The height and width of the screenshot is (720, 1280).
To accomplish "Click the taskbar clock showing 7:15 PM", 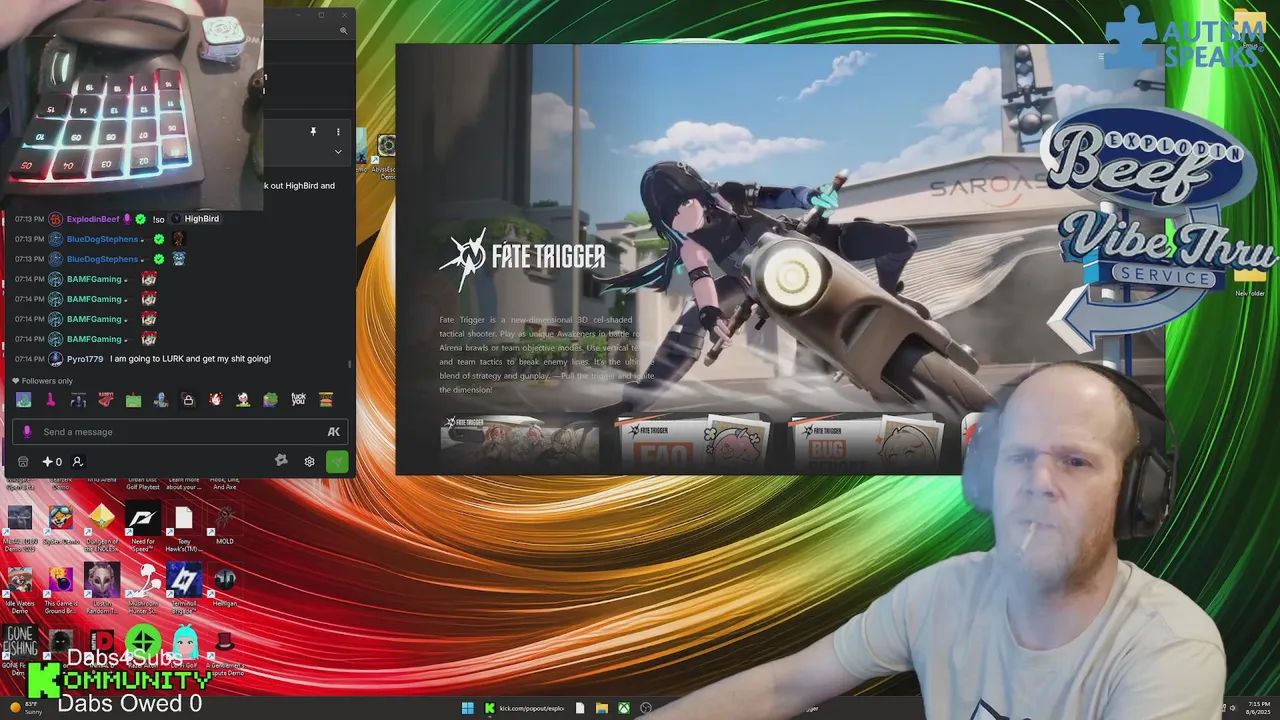I will pyautogui.click(x=1259, y=708).
